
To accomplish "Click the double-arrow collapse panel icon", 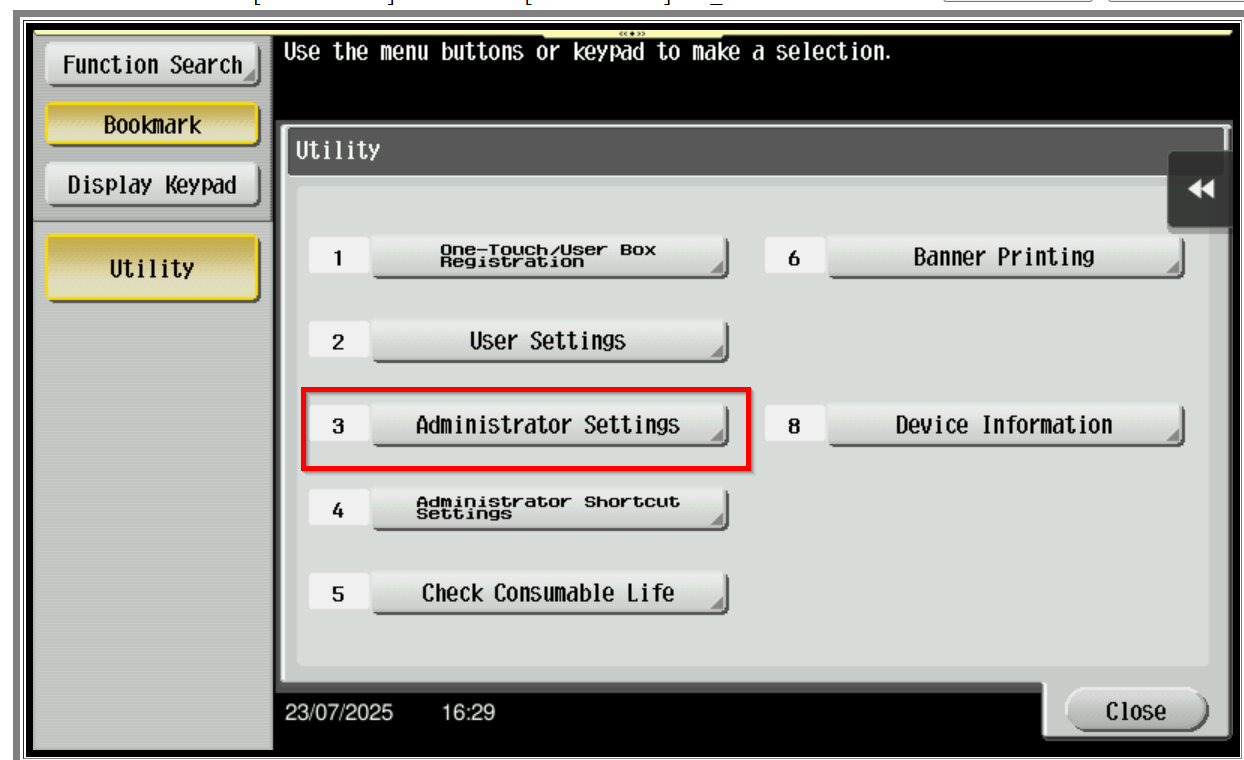I will tap(1200, 190).
